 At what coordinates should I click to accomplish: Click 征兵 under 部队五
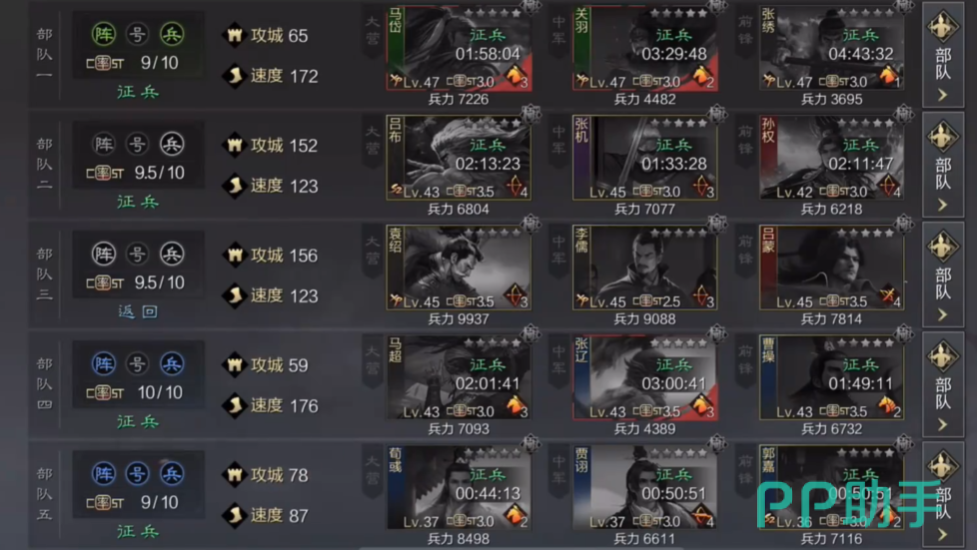pyautogui.click(x=138, y=531)
